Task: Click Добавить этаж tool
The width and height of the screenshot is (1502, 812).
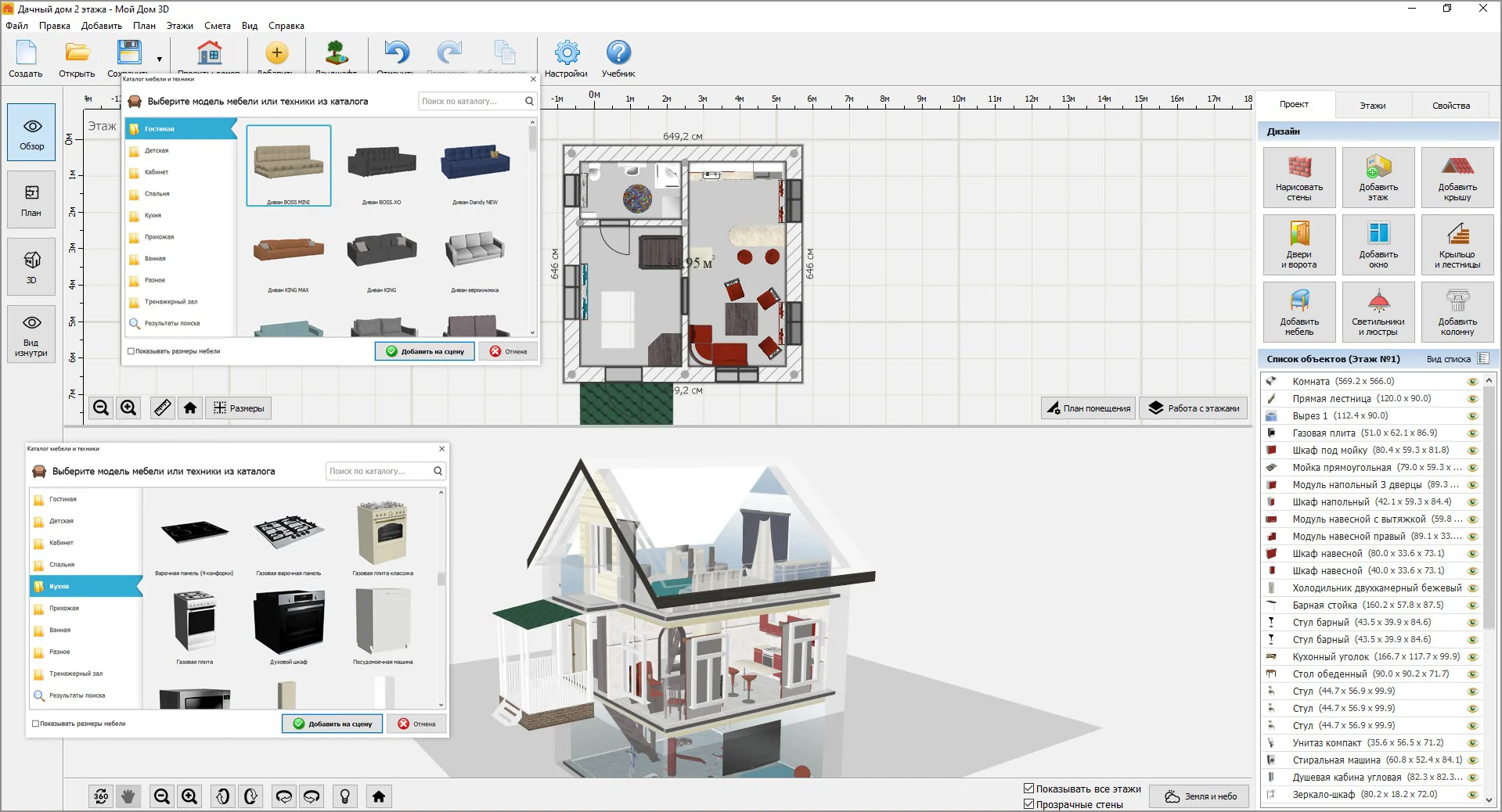Action: (1378, 178)
